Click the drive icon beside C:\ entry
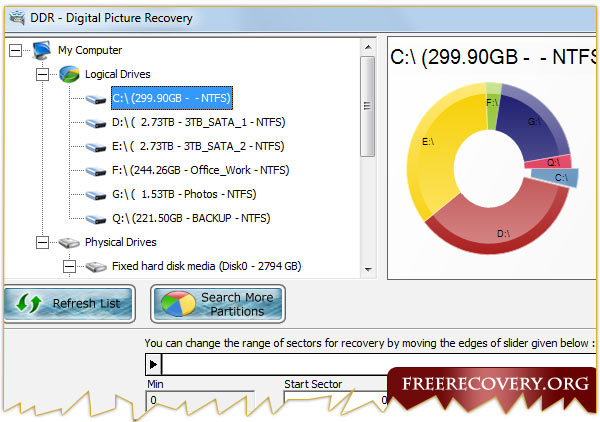This screenshot has width=600, height=422. point(96,99)
